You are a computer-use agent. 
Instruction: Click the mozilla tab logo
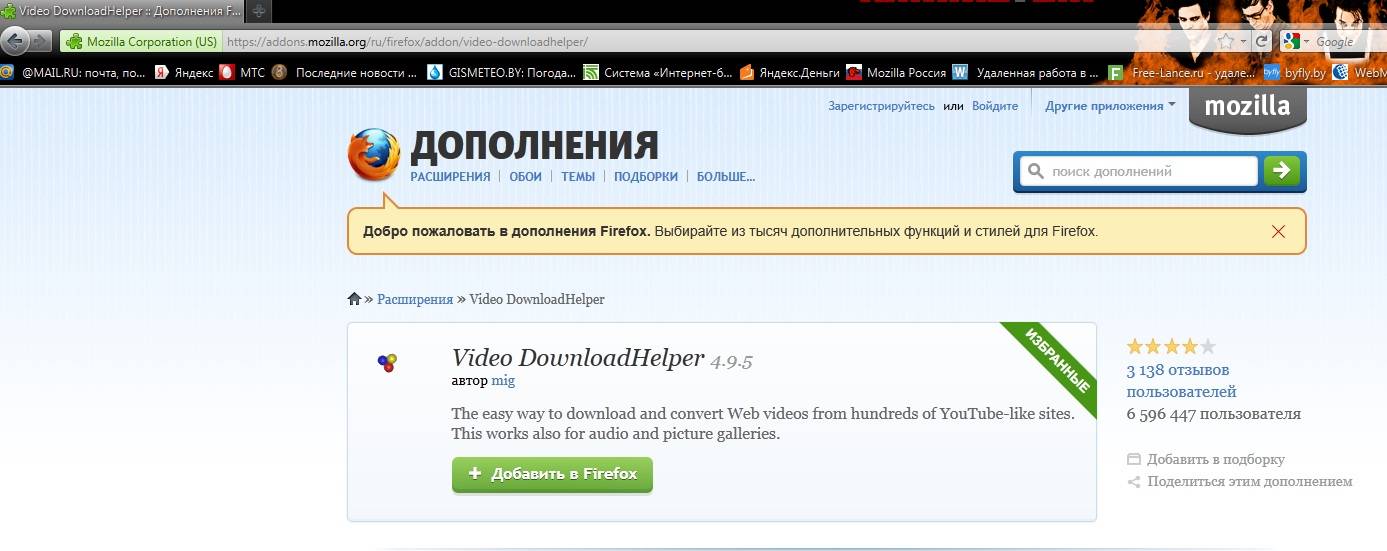pyautogui.click(x=1247, y=108)
